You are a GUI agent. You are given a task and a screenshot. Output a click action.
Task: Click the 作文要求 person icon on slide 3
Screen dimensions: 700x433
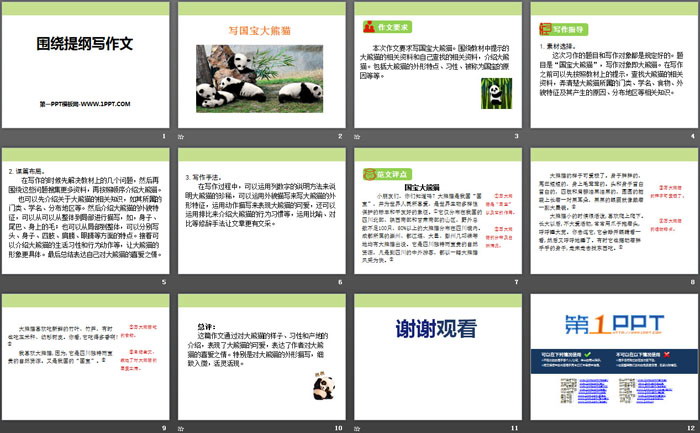[369, 27]
